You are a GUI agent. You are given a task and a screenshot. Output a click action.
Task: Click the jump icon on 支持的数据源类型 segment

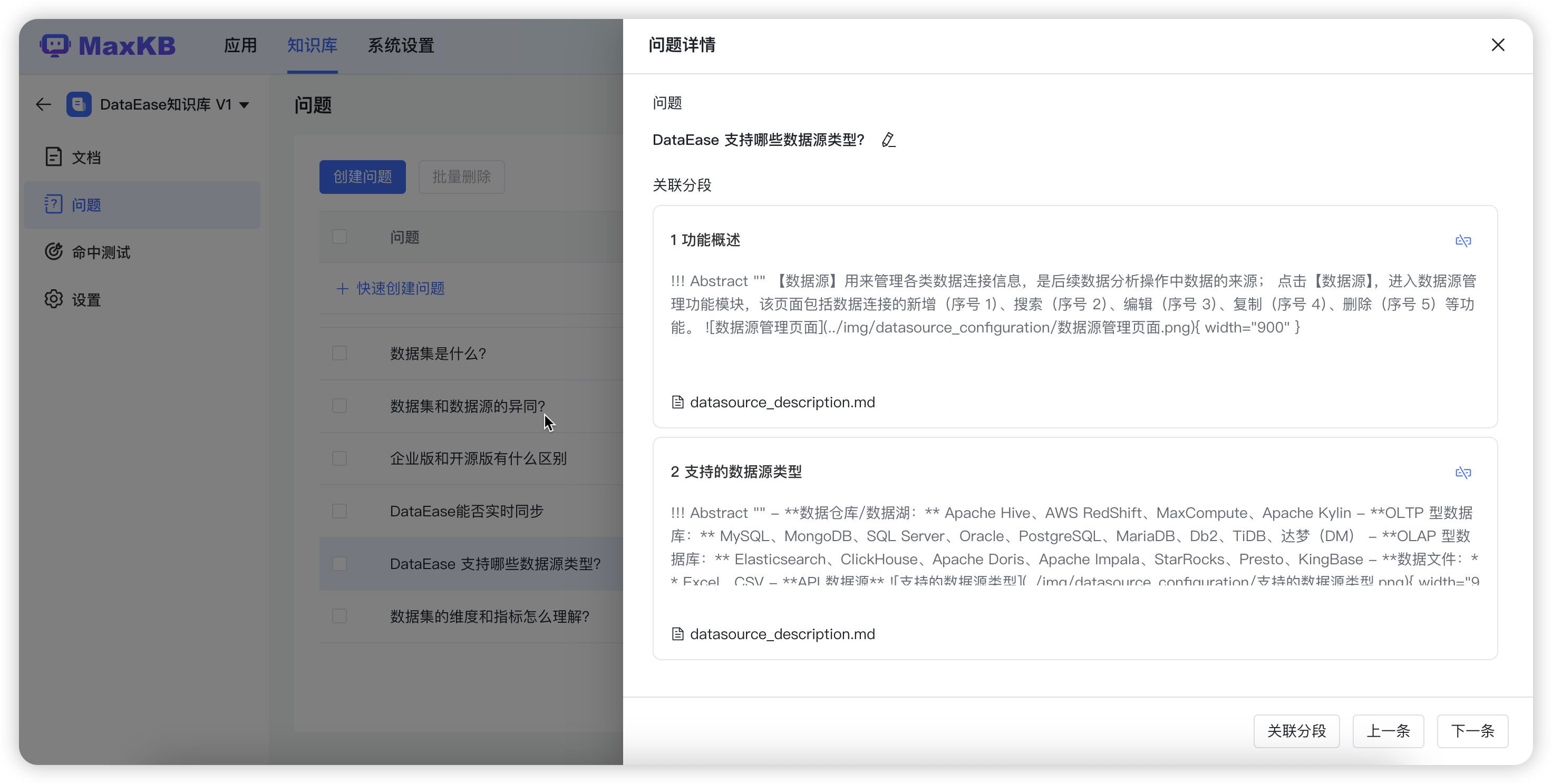click(x=1464, y=473)
